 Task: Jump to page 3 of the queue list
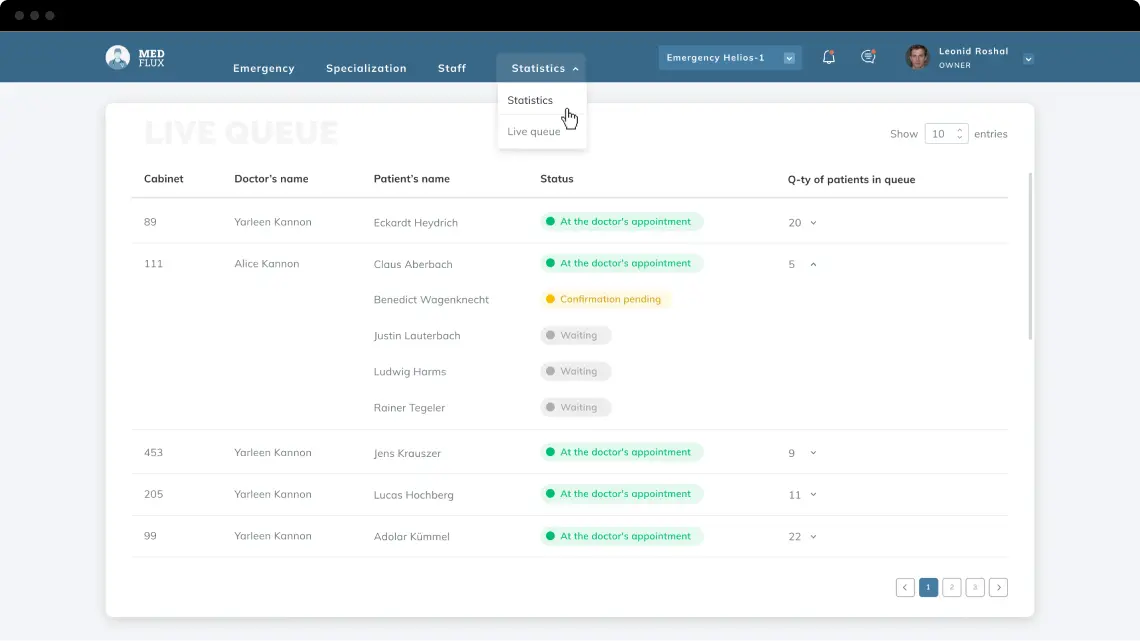tap(975, 587)
